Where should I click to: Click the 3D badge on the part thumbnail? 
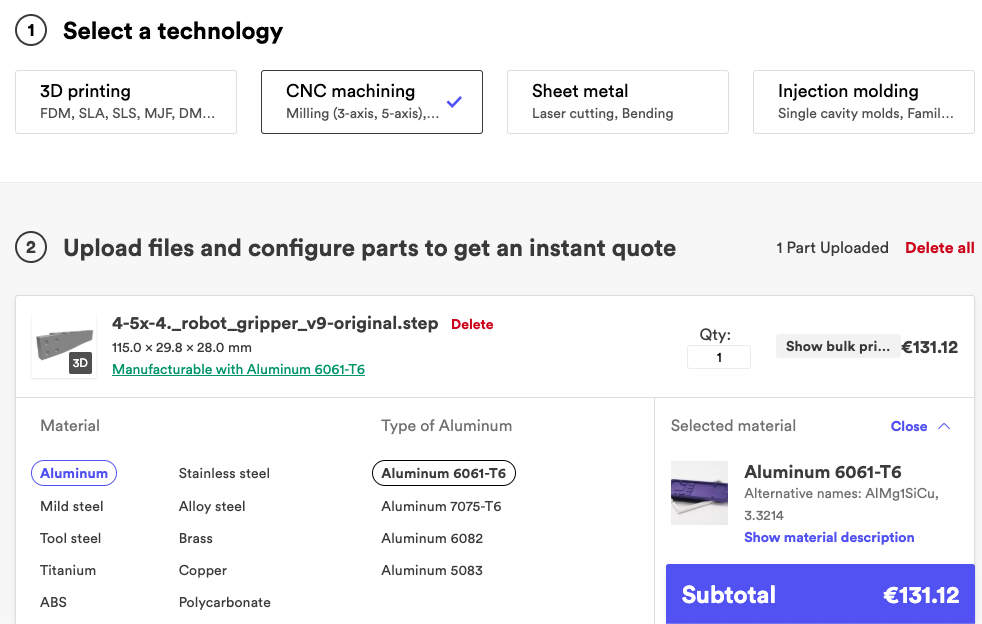pyautogui.click(x=80, y=363)
